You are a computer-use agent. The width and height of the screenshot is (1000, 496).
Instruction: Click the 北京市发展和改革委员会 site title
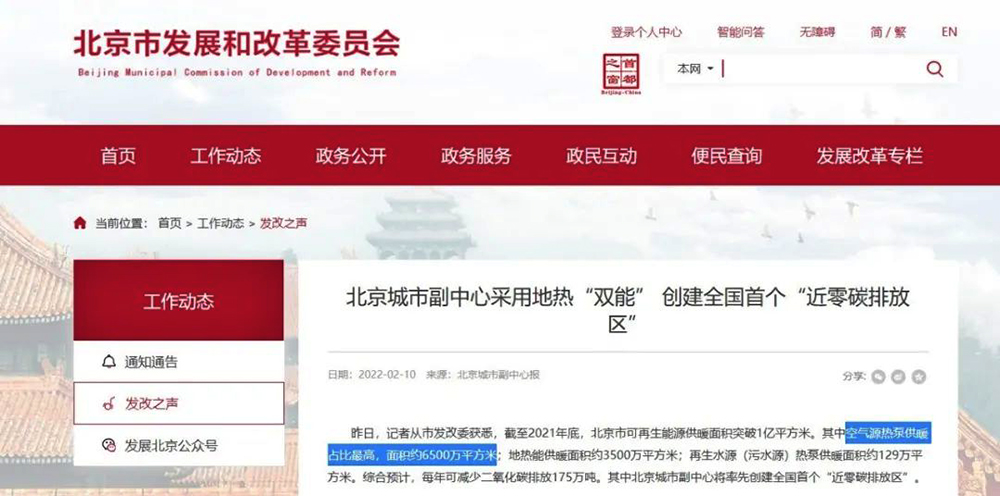[x=237, y=44]
